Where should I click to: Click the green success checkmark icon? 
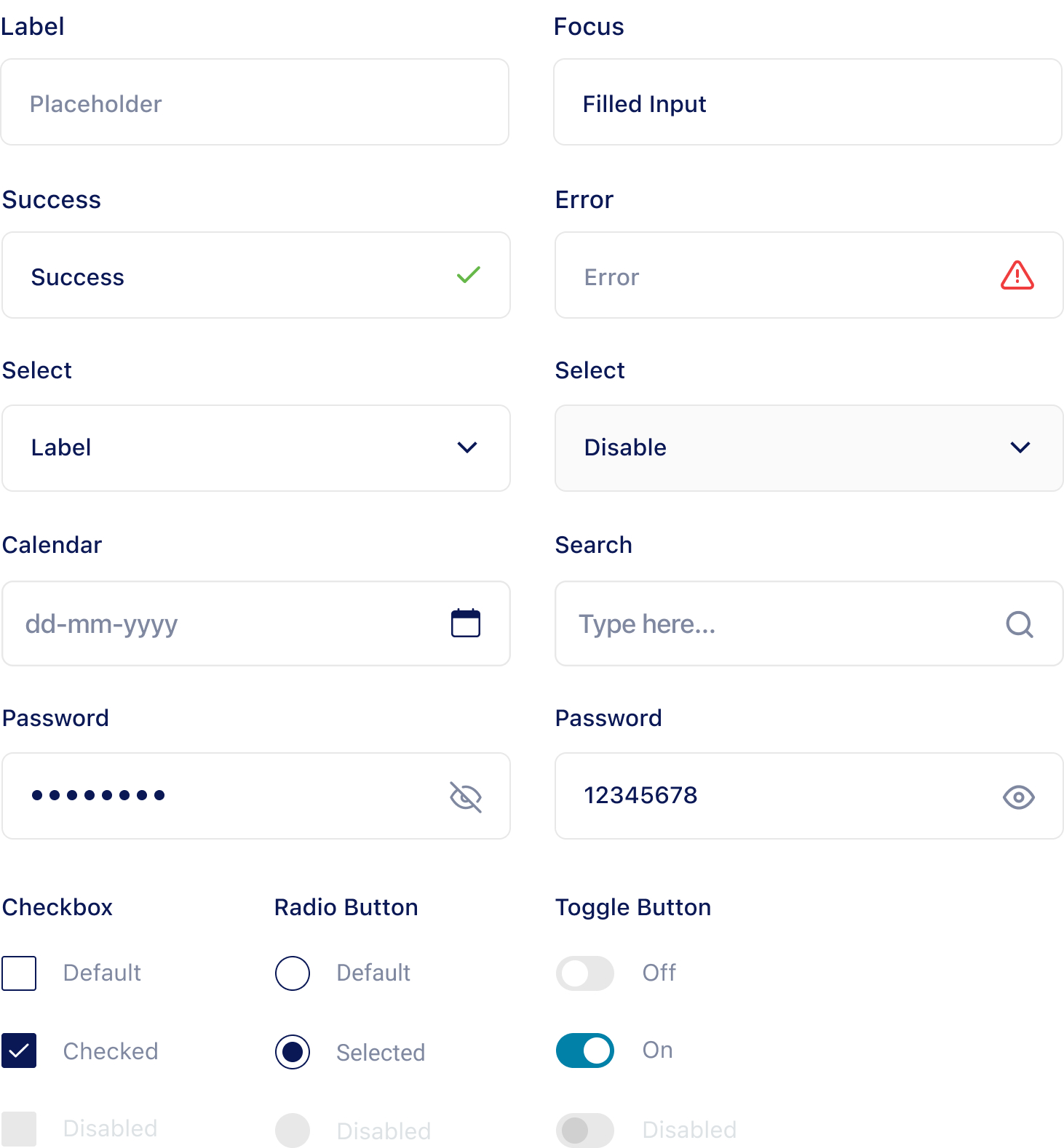point(469,275)
